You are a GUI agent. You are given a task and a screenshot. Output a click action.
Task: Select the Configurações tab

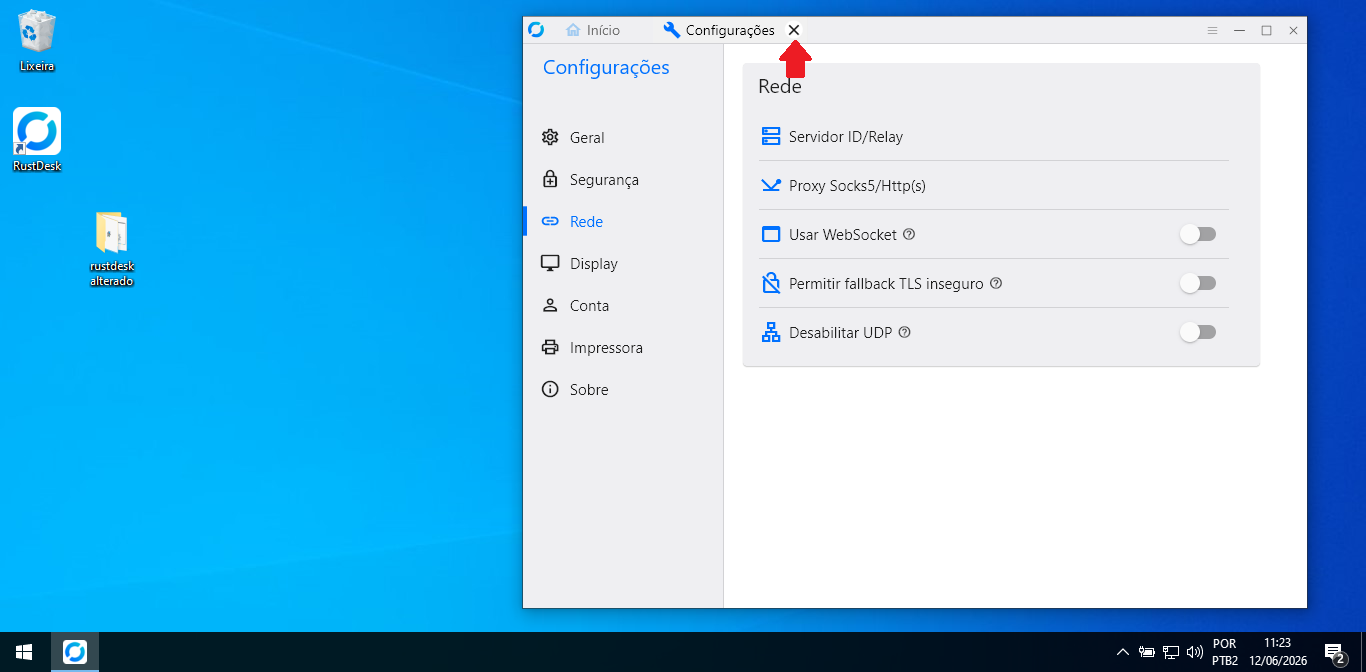[718, 30]
